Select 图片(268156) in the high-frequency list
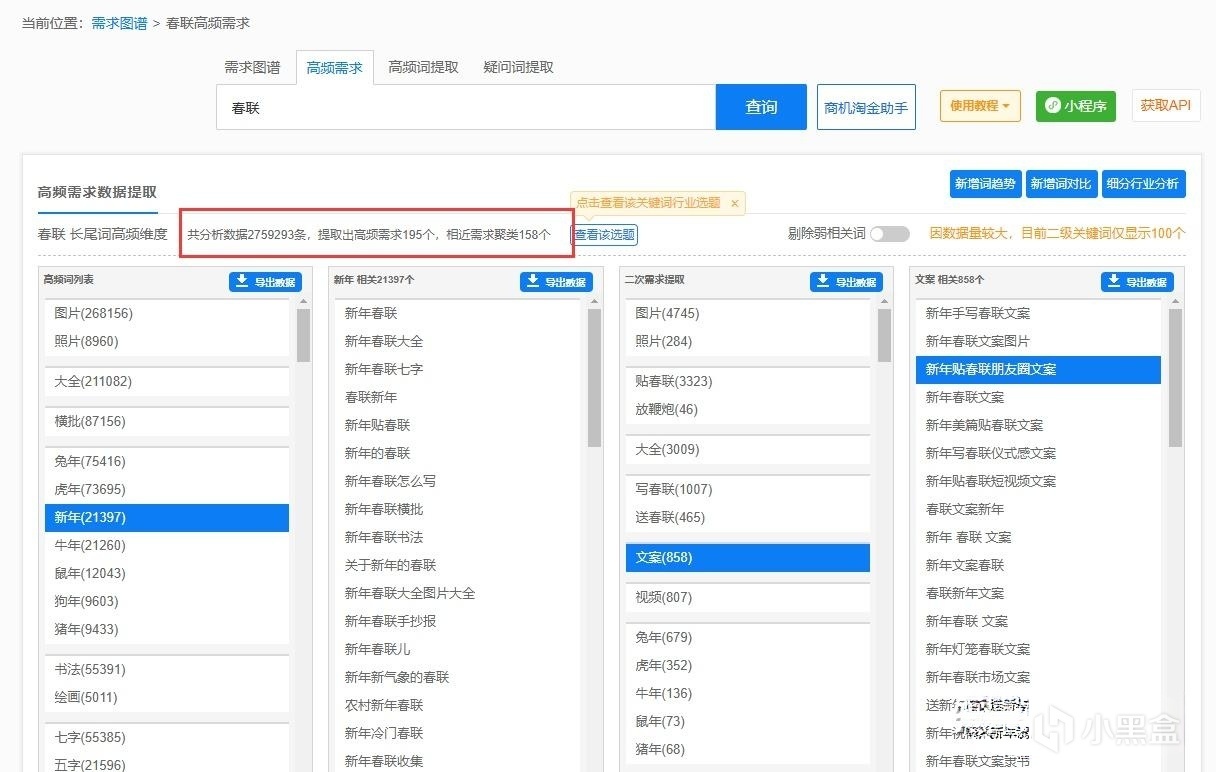Screen dimensions: 1216x772 click(x=167, y=313)
